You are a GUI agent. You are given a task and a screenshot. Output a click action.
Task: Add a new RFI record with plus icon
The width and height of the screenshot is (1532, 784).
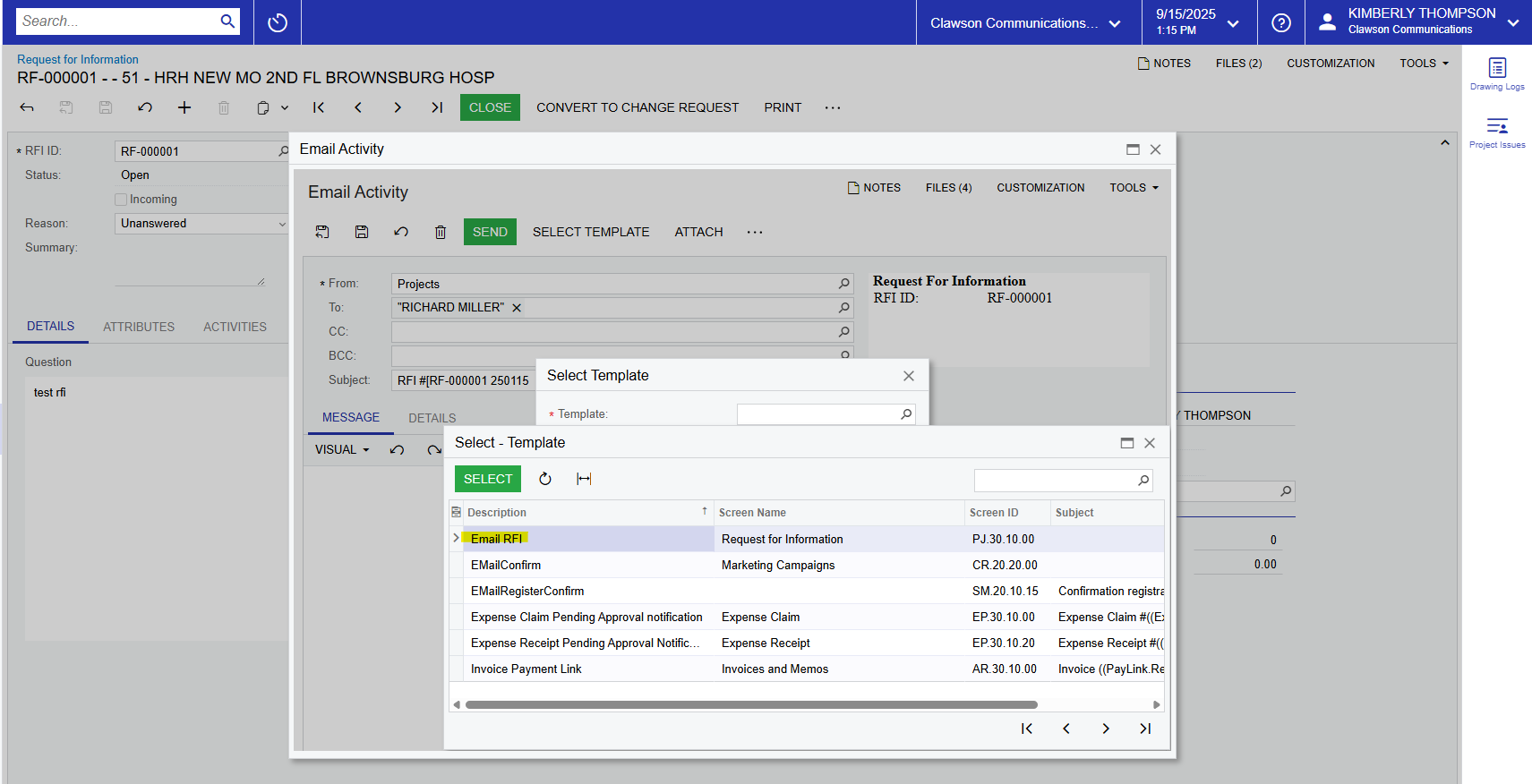coord(184,107)
